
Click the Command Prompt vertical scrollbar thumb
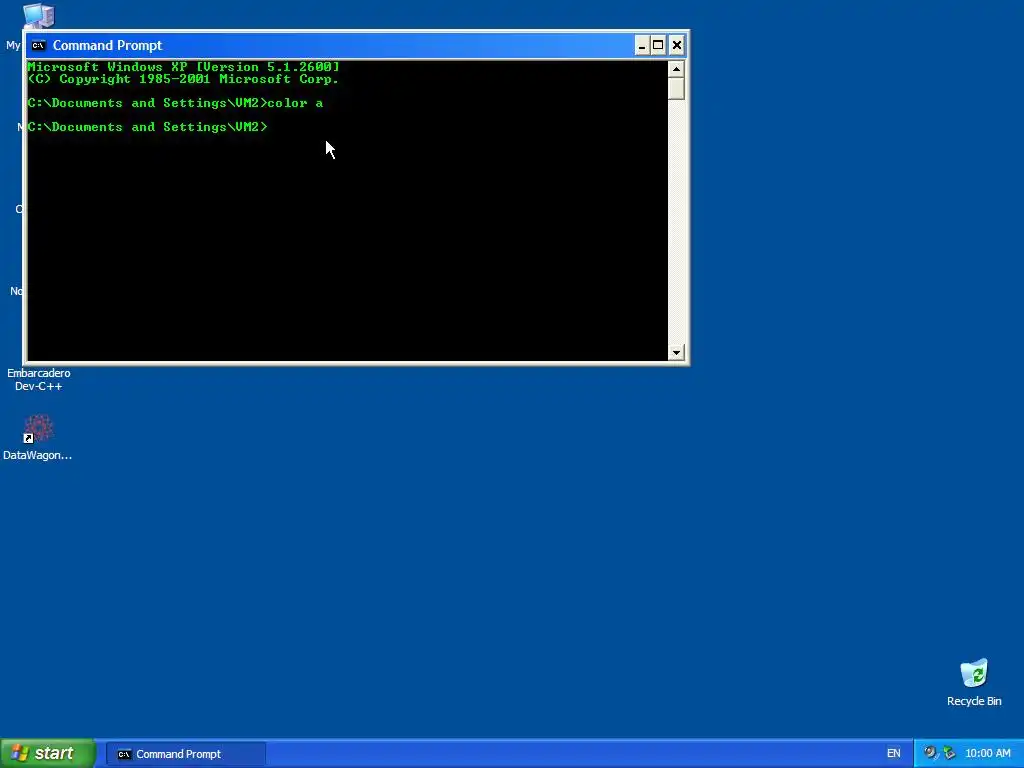click(x=676, y=88)
